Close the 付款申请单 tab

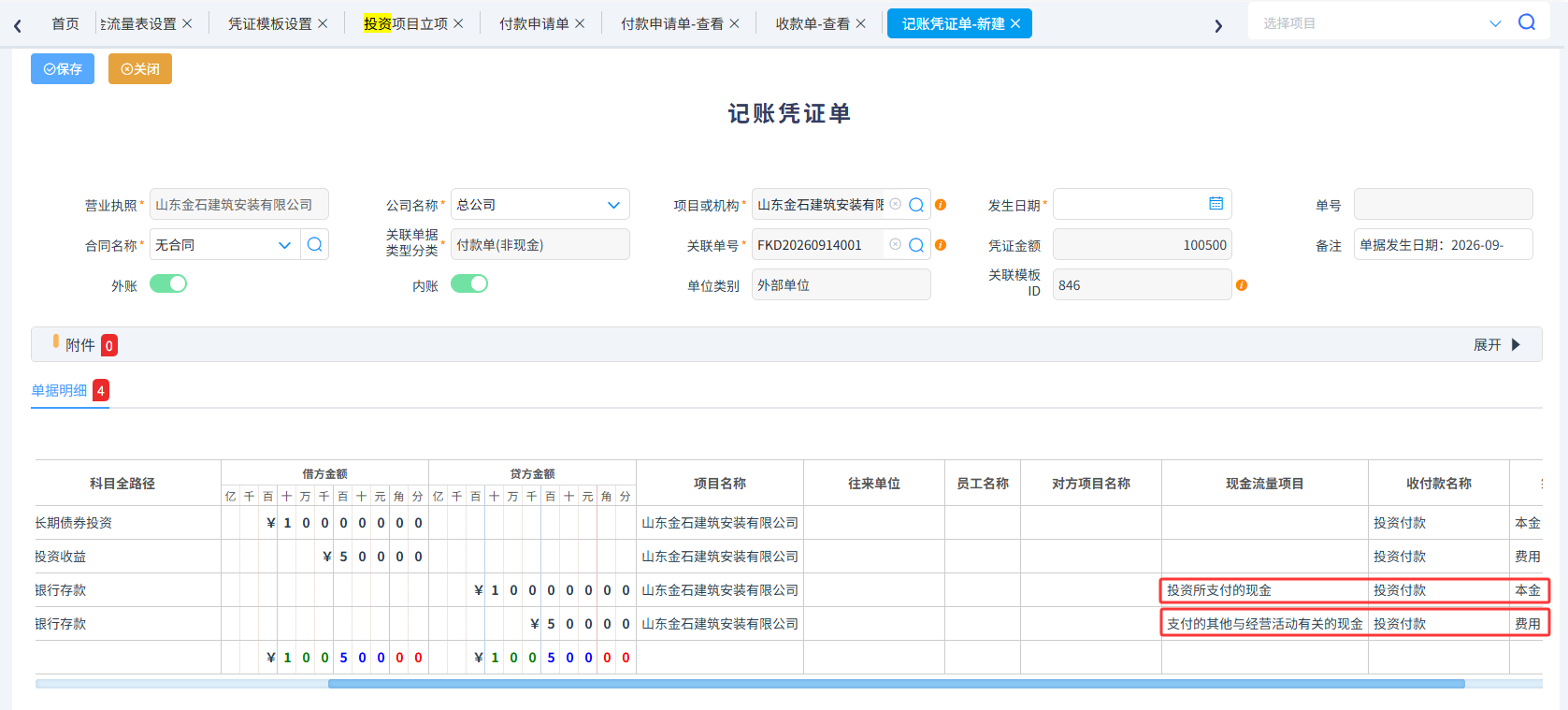pyautogui.click(x=580, y=23)
